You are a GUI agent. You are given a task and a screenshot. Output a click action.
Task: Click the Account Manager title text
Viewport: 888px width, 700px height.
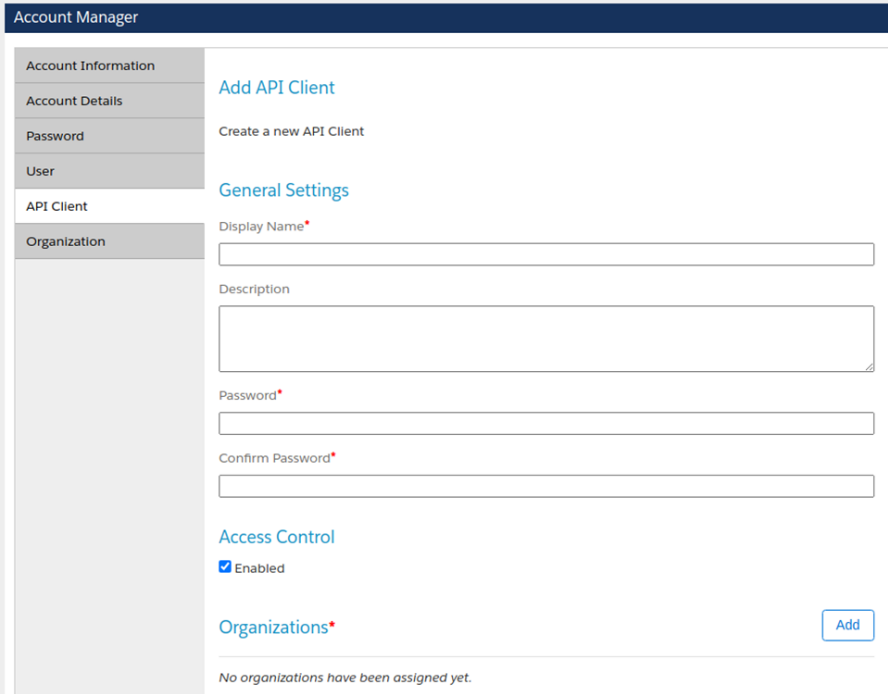76,18
